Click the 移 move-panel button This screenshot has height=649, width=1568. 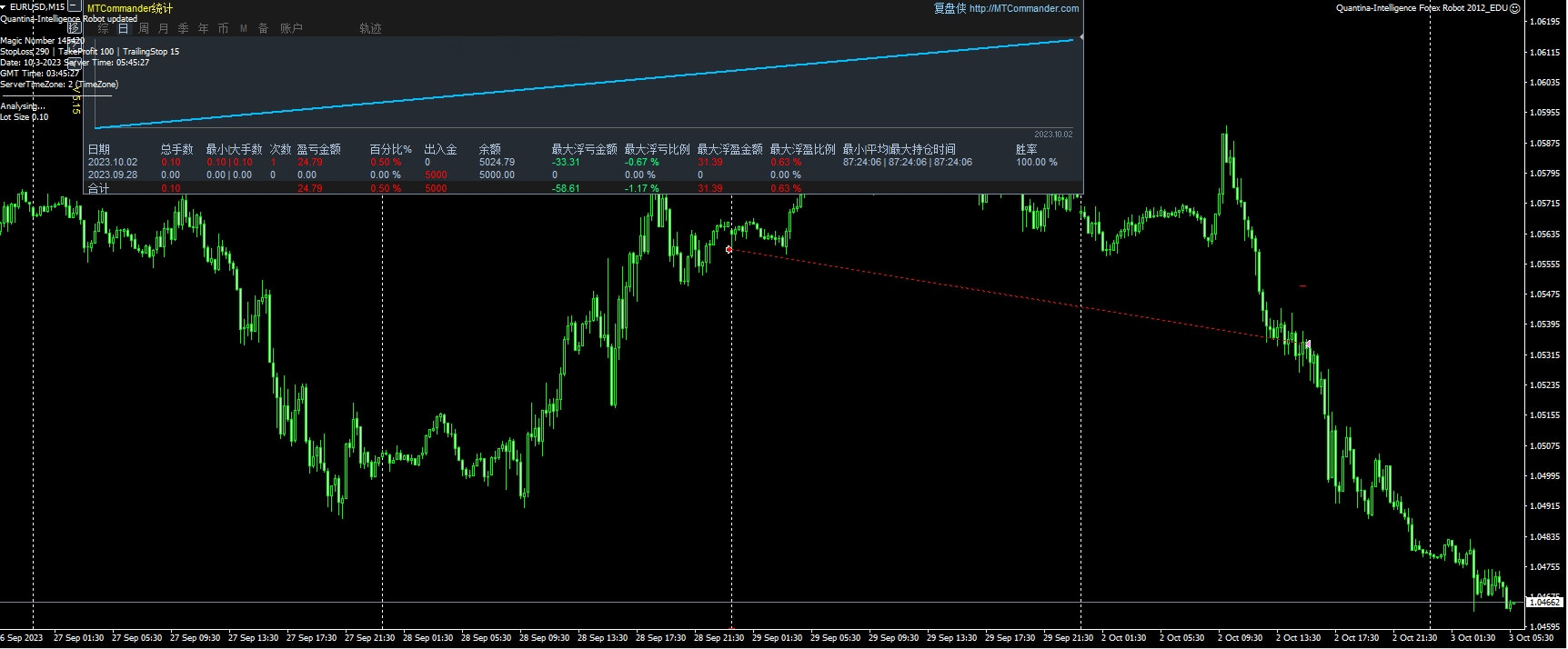pos(75,27)
